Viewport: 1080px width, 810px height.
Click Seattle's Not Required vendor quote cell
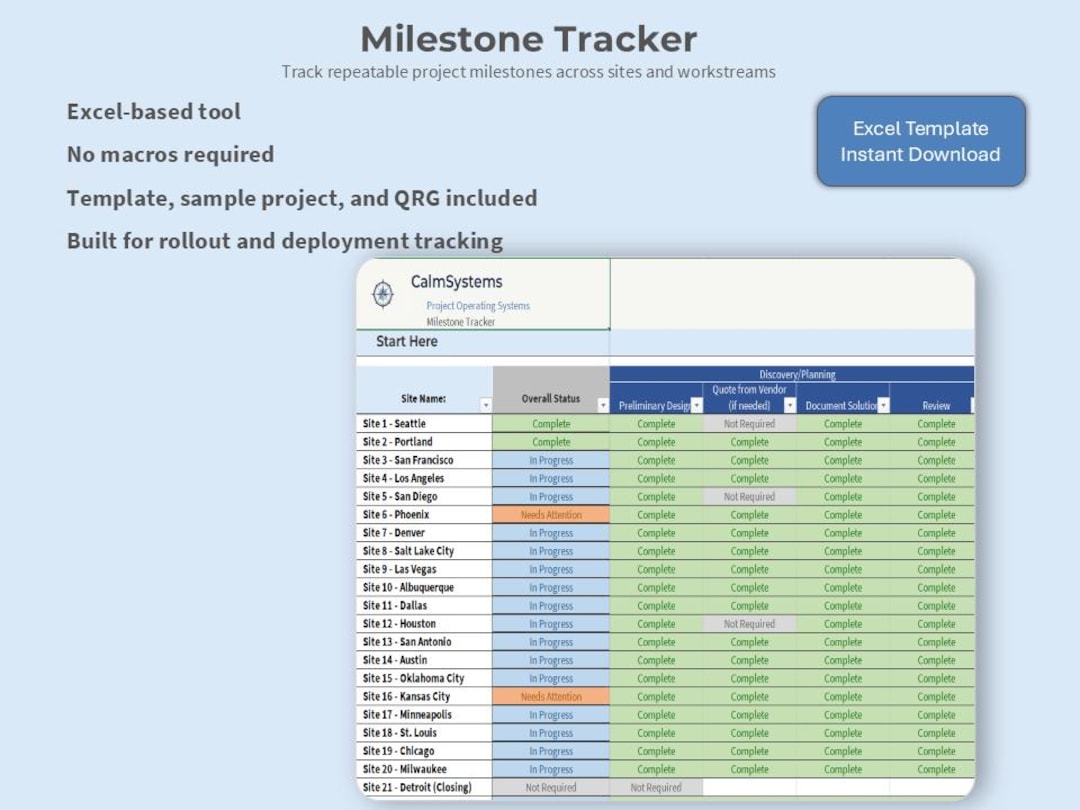click(749, 424)
